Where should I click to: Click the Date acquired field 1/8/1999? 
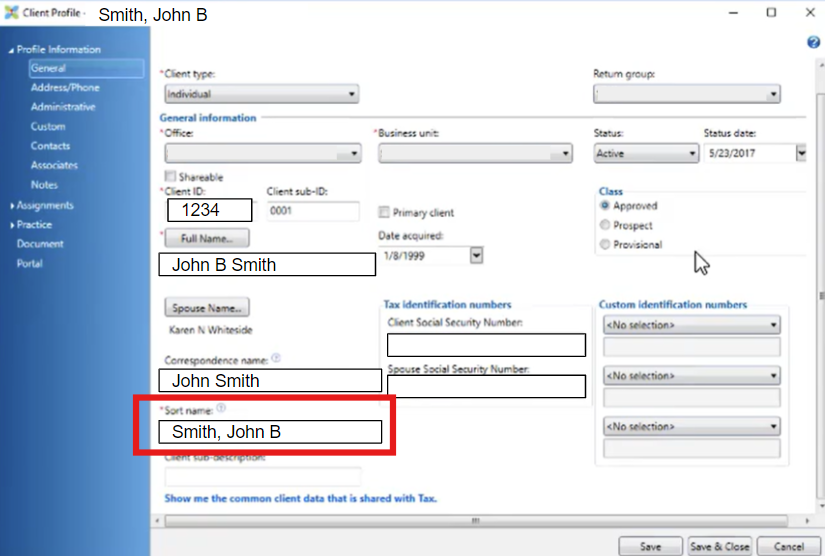coord(425,256)
